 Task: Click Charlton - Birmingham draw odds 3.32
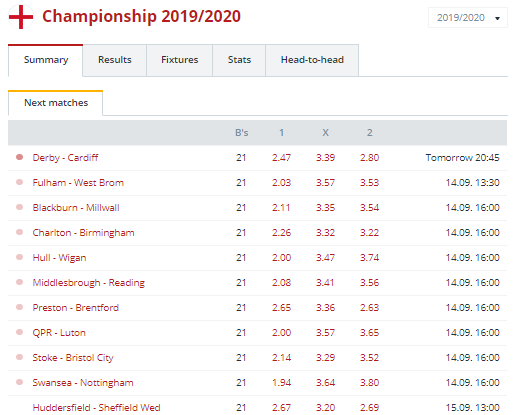[325, 233]
